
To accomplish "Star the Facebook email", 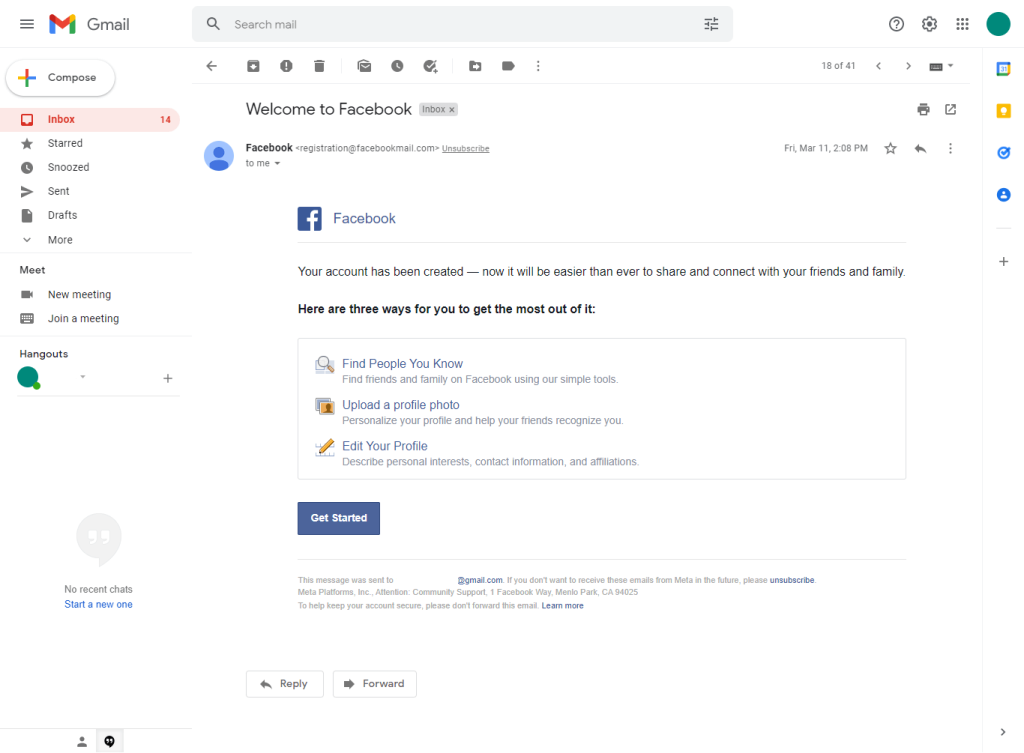I will [x=890, y=148].
